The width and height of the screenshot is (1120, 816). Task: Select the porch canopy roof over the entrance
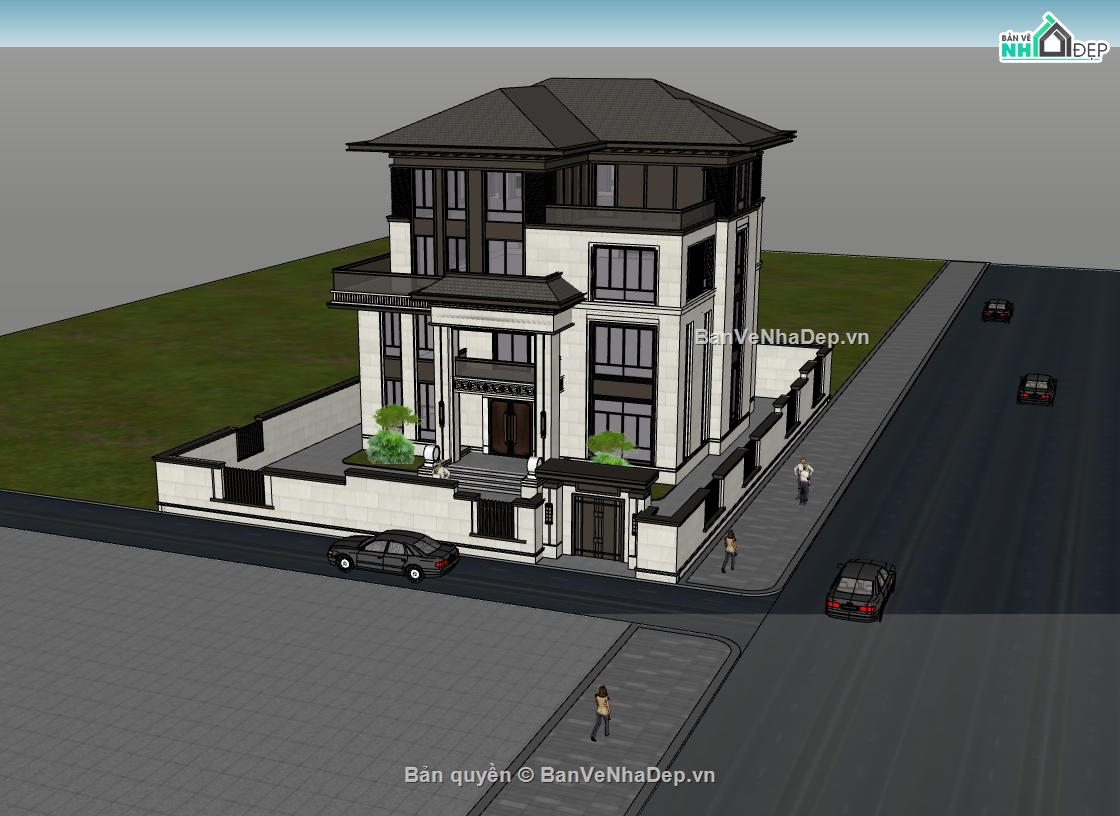point(505,291)
